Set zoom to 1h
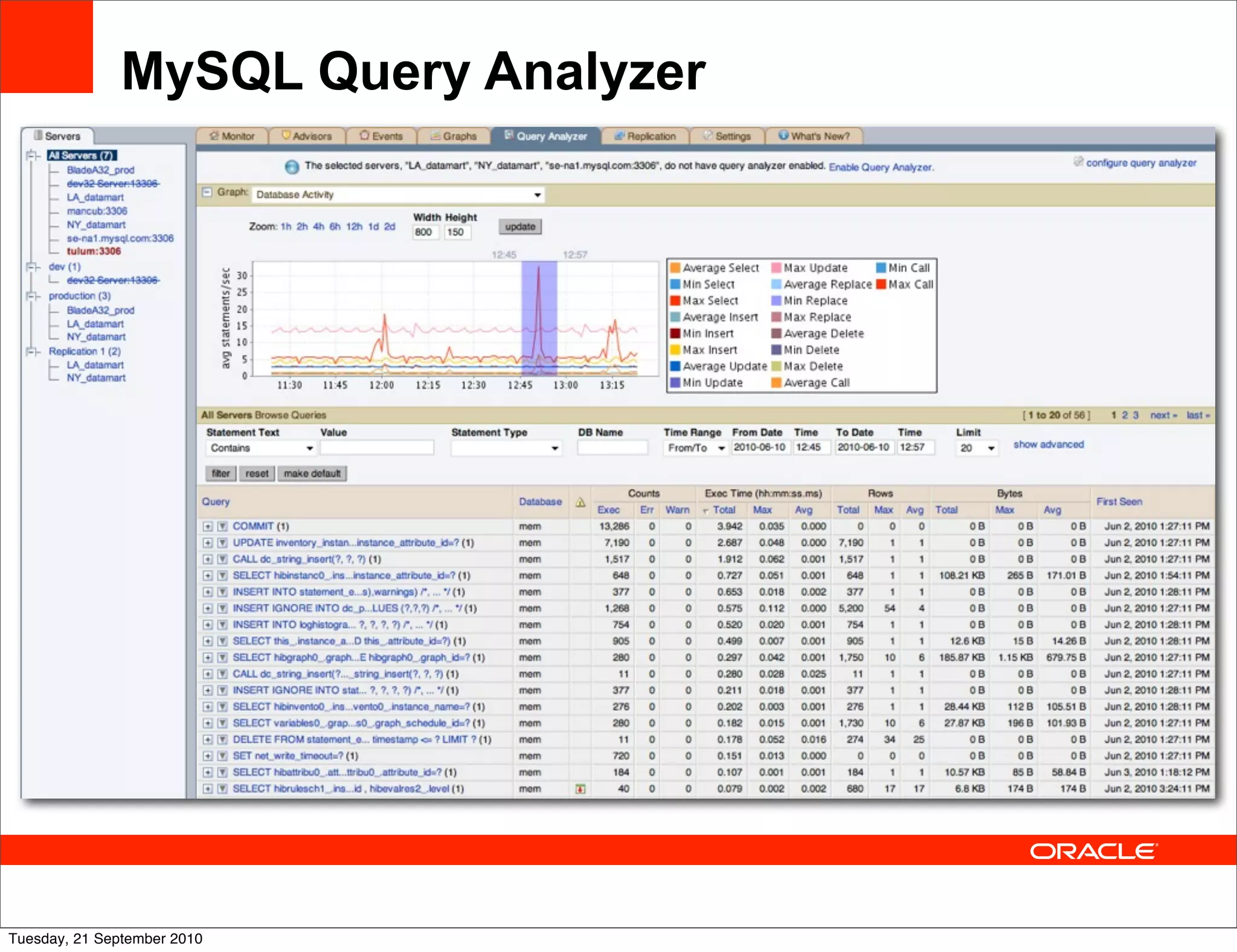Viewport: 1237px width, 952px height. coord(286,227)
